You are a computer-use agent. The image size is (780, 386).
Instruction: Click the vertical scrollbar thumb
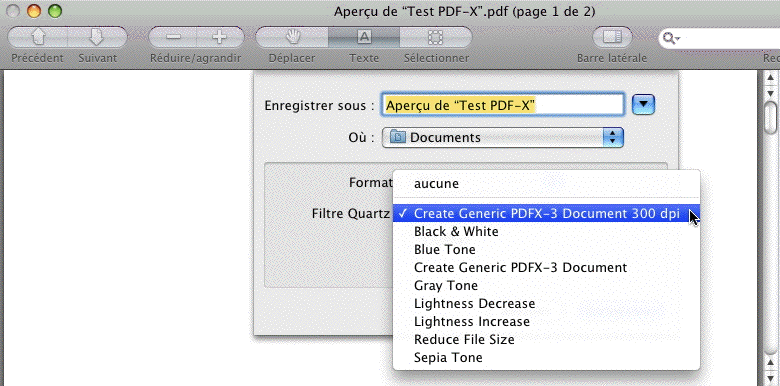coord(771,118)
